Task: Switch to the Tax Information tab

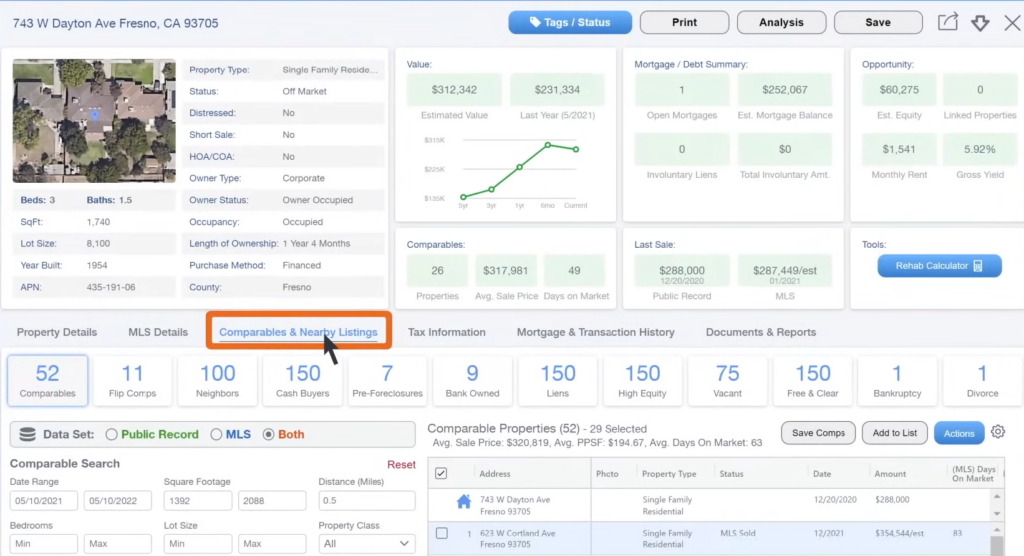Action: pos(446,332)
